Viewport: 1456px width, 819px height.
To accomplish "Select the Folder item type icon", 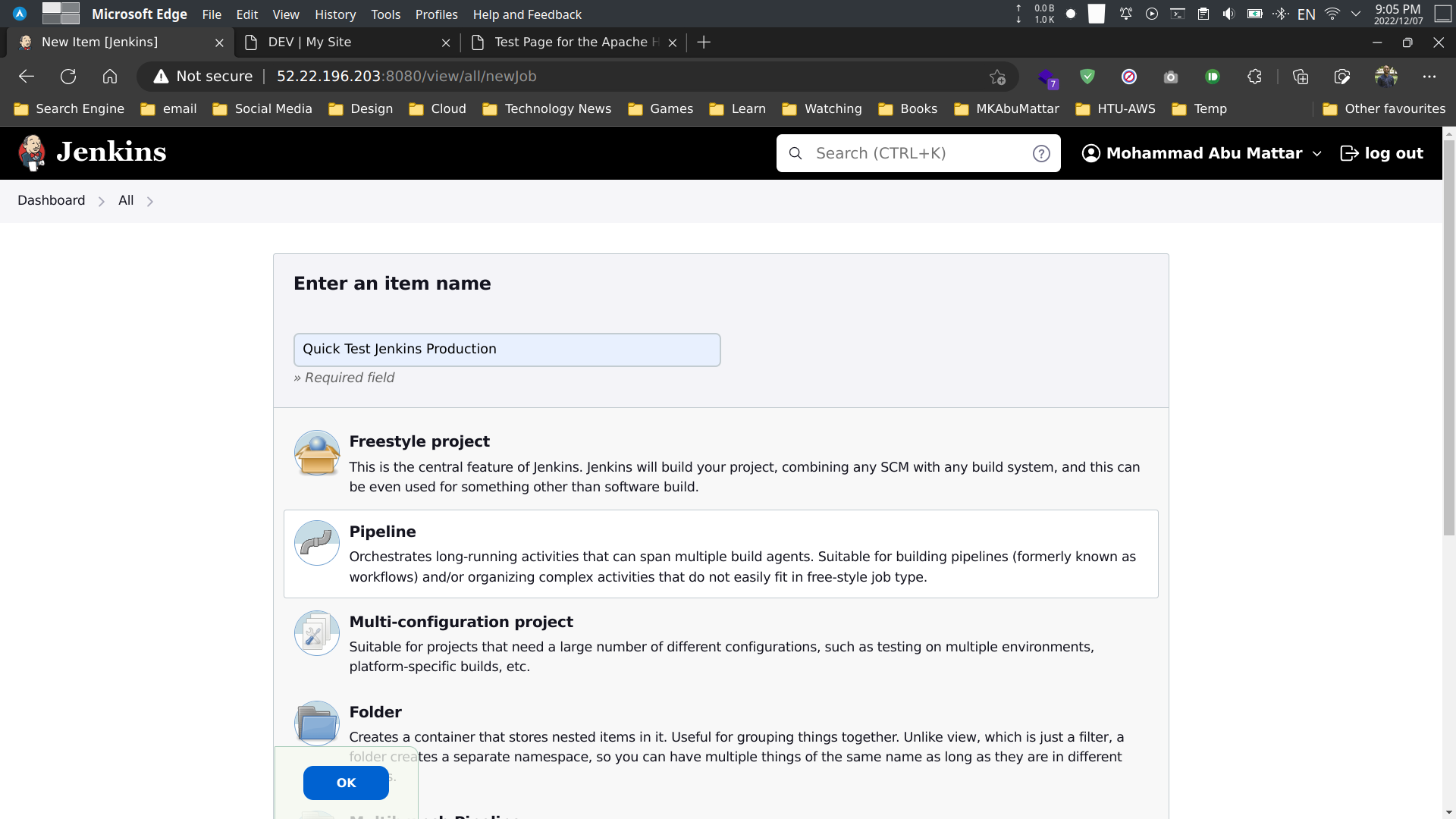I will (316, 723).
